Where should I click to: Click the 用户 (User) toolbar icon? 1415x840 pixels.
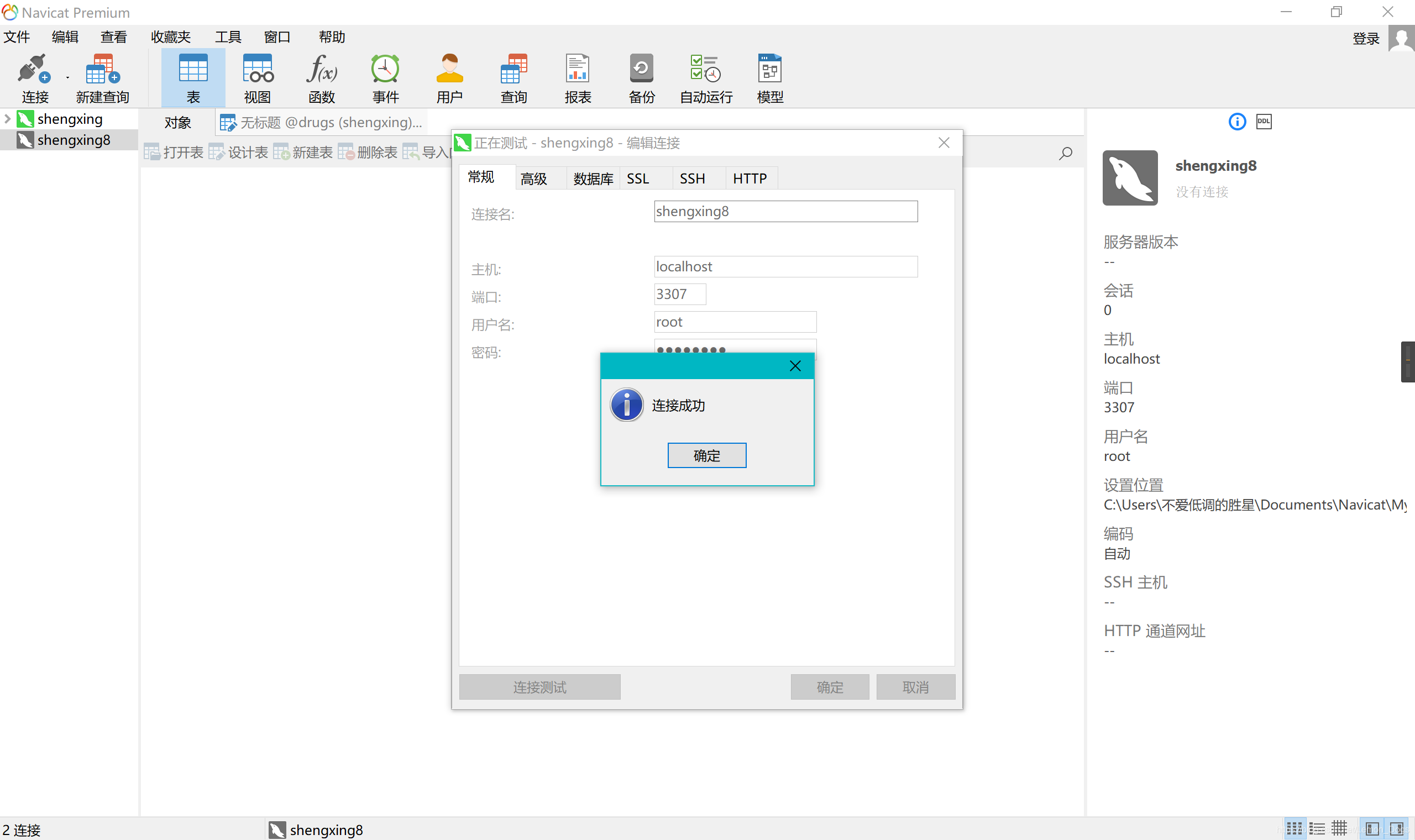[449, 78]
